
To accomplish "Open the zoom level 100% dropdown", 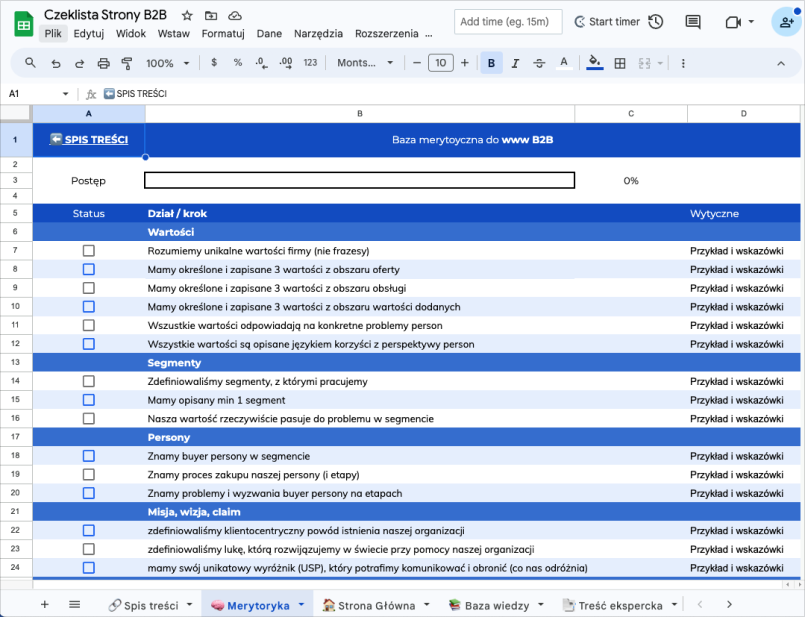I will coord(168,63).
